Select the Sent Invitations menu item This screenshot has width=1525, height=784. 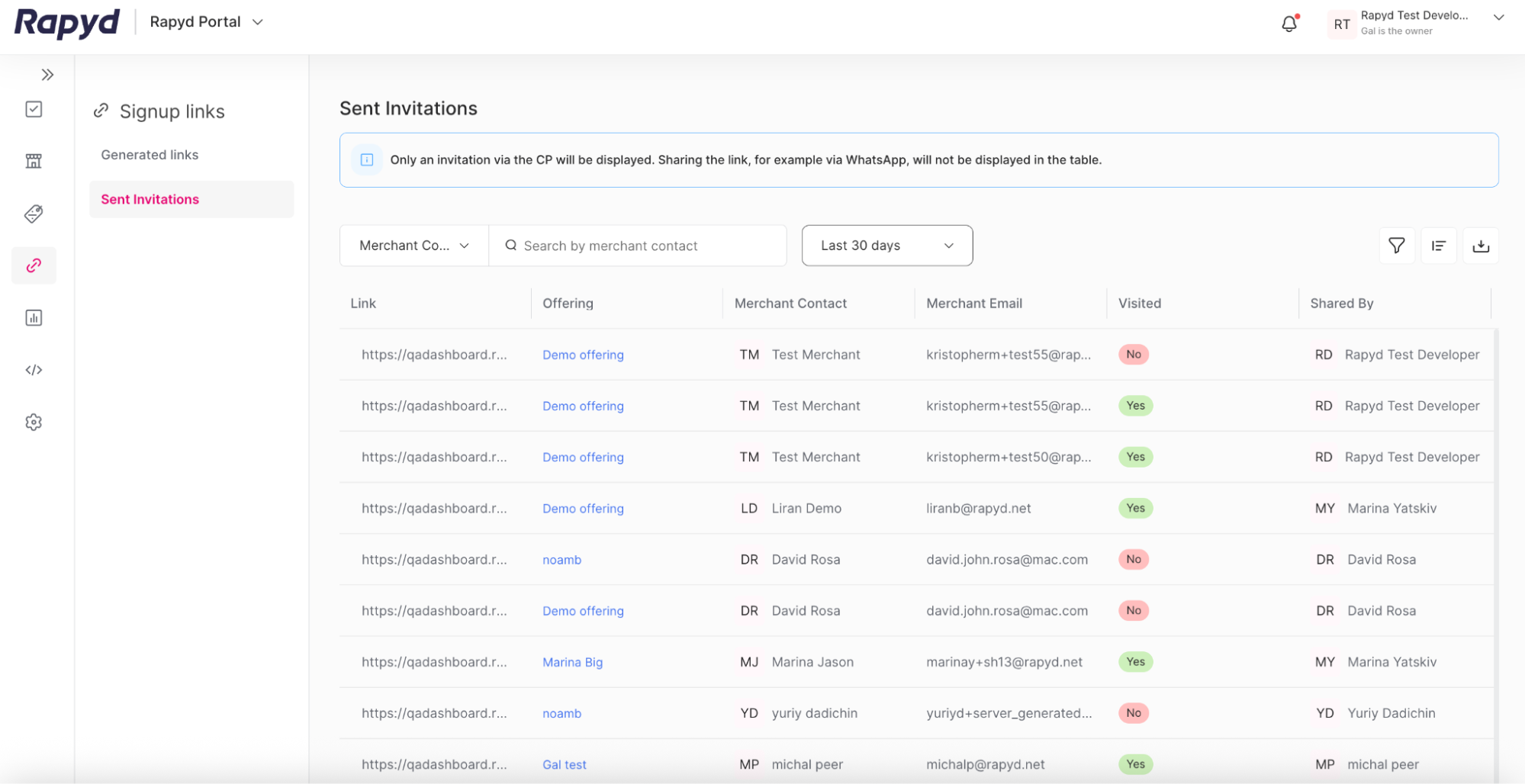[150, 199]
